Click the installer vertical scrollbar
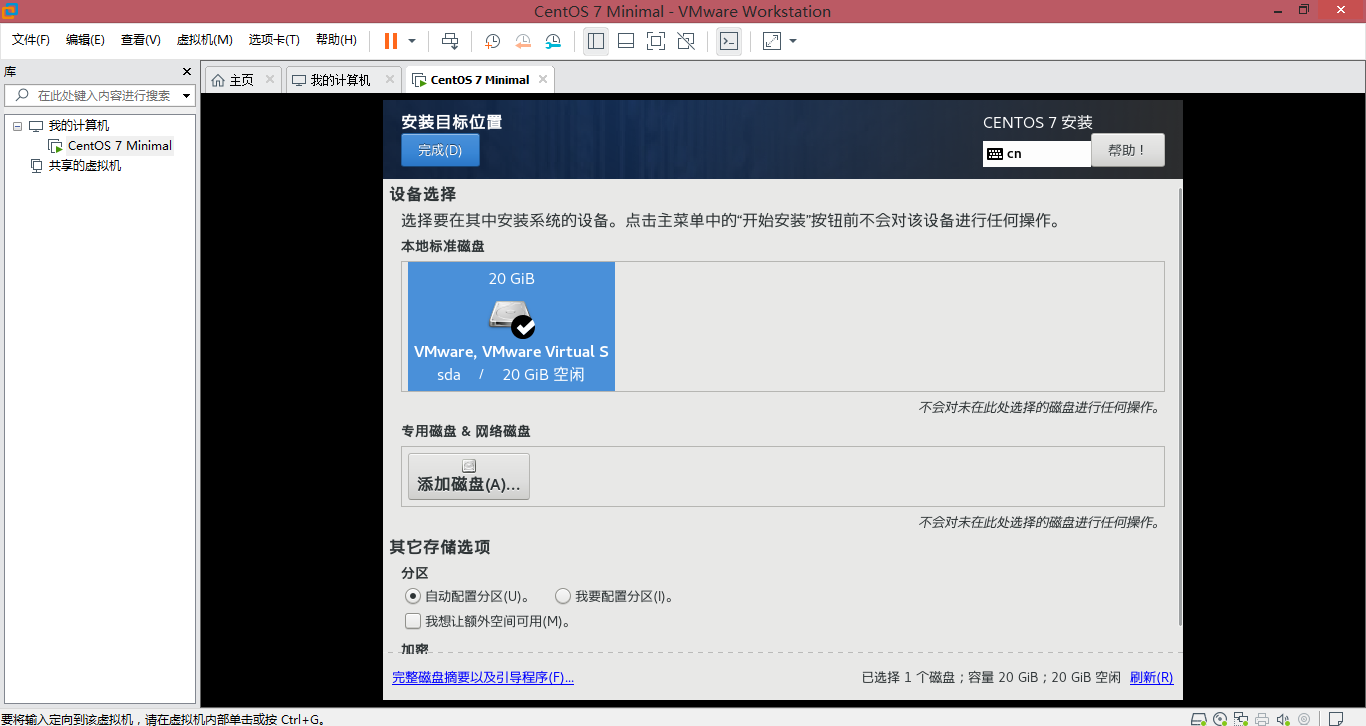The height and width of the screenshot is (726, 1366). [x=1180, y=407]
